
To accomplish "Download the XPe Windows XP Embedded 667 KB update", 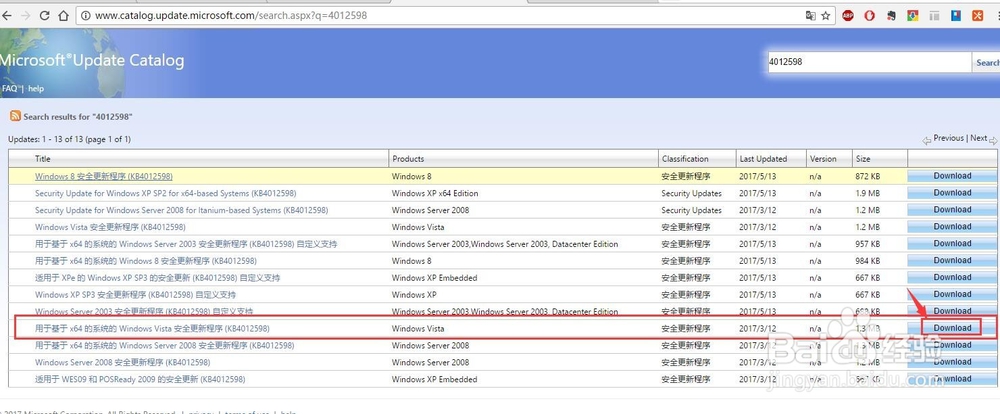I will (x=952, y=277).
